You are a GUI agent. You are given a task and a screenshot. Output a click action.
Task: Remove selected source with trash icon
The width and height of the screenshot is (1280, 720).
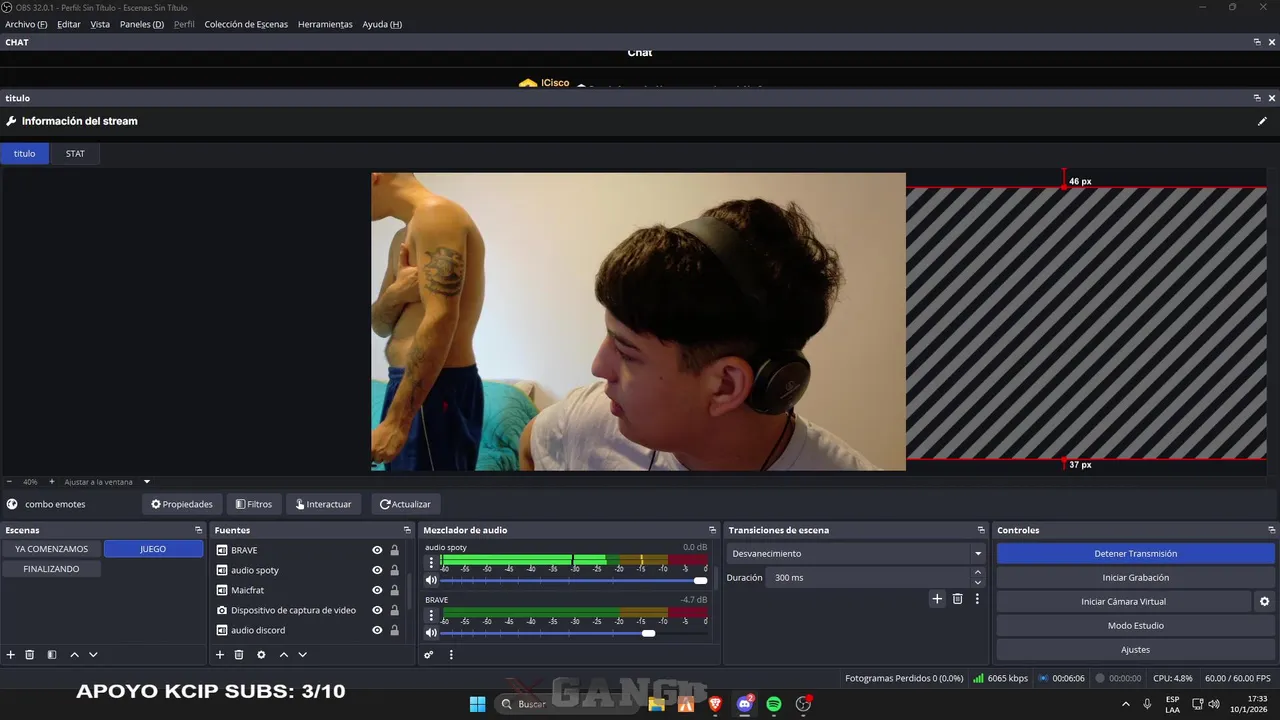(x=239, y=655)
